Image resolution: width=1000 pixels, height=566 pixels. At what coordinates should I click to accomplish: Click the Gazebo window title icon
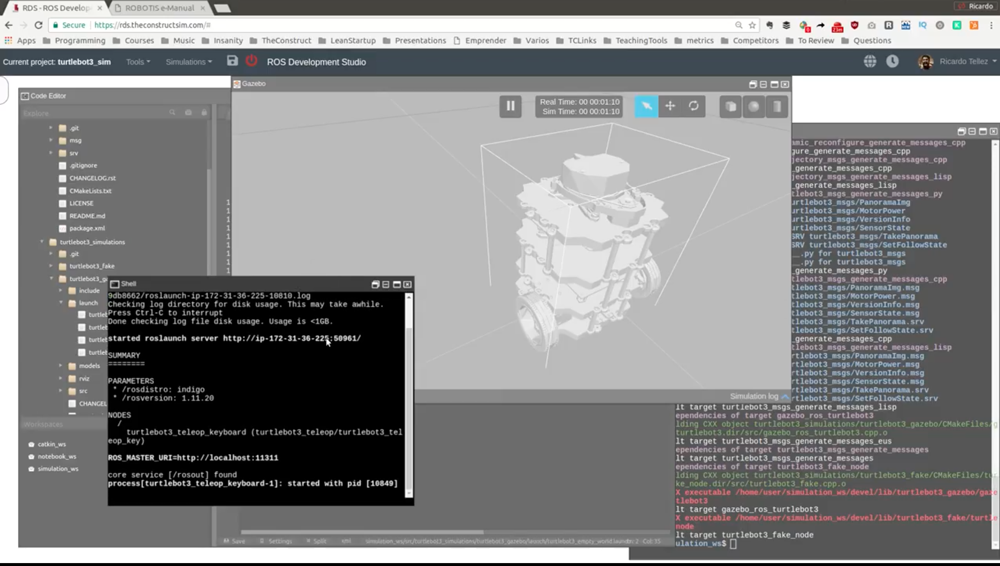(237, 84)
